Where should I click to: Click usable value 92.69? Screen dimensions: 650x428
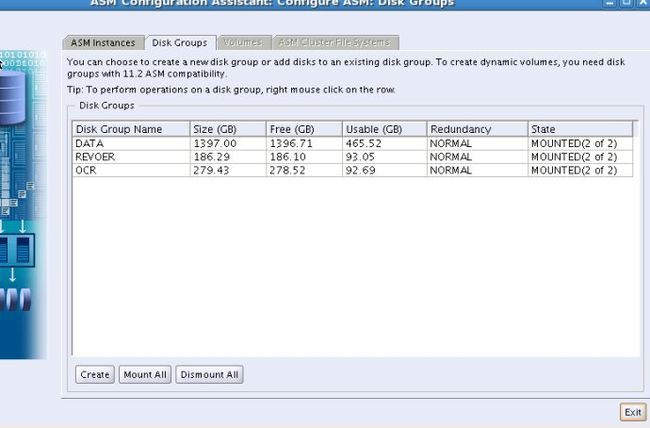click(360, 170)
